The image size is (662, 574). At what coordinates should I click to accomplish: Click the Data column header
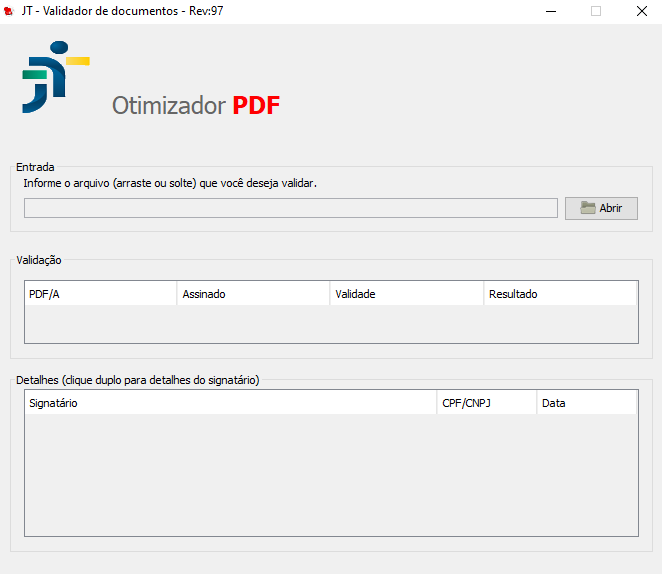[x=586, y=403]
